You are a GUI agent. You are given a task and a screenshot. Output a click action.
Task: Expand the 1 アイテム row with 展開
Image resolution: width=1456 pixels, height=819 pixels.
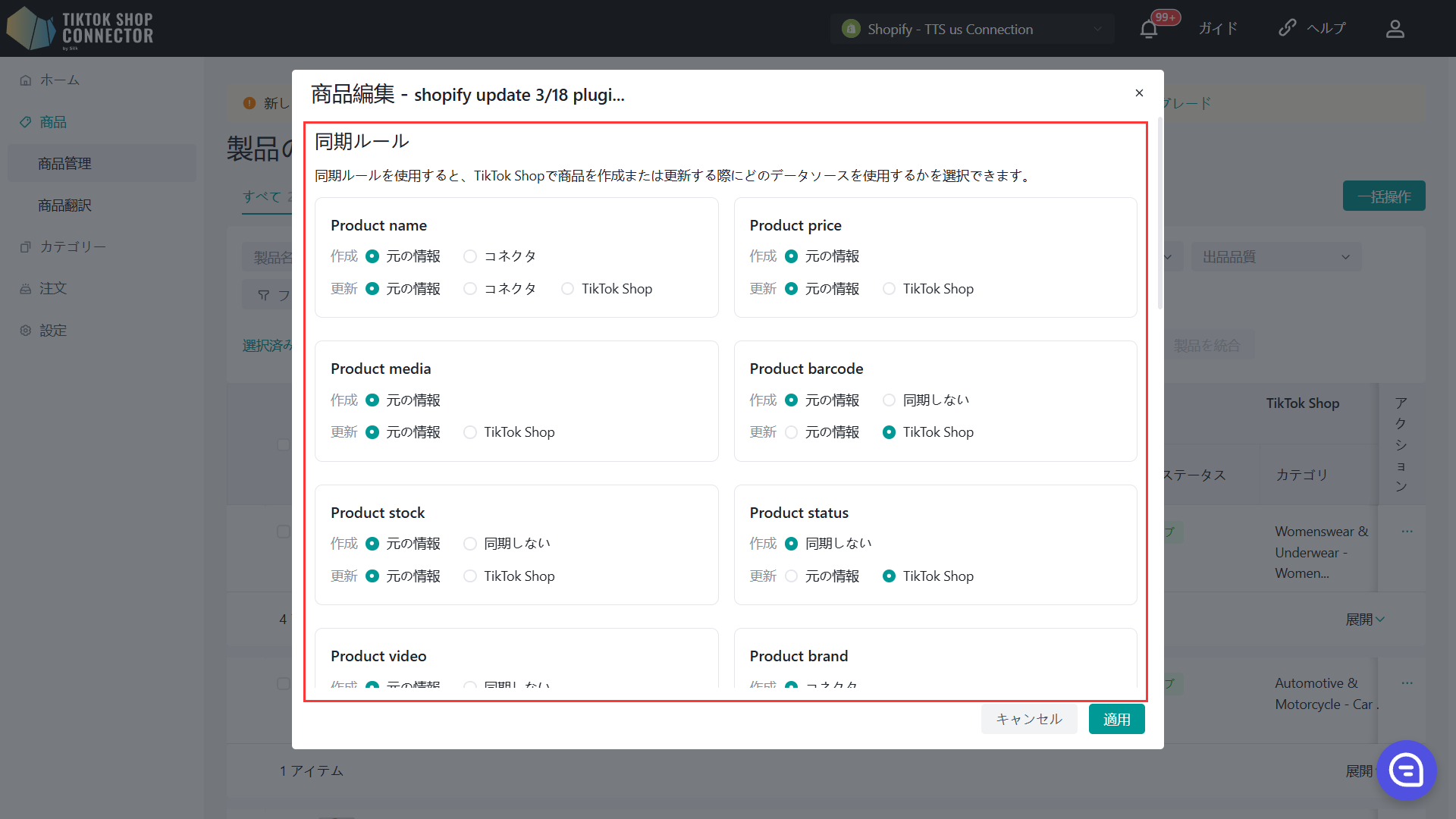pos(1360,771)
